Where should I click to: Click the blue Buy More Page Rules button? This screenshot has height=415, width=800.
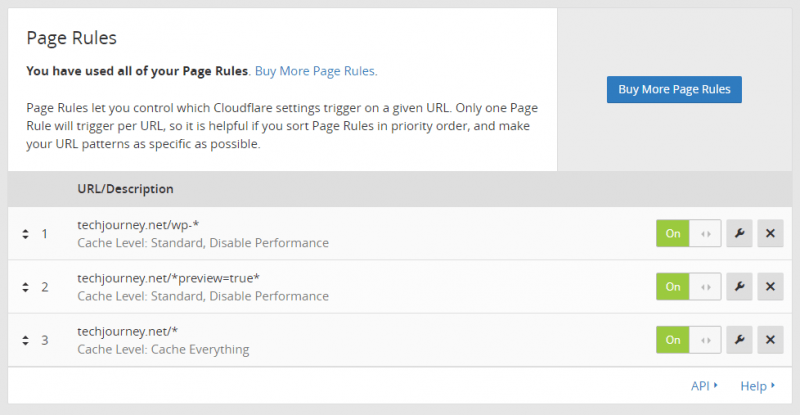pos(674,89)
